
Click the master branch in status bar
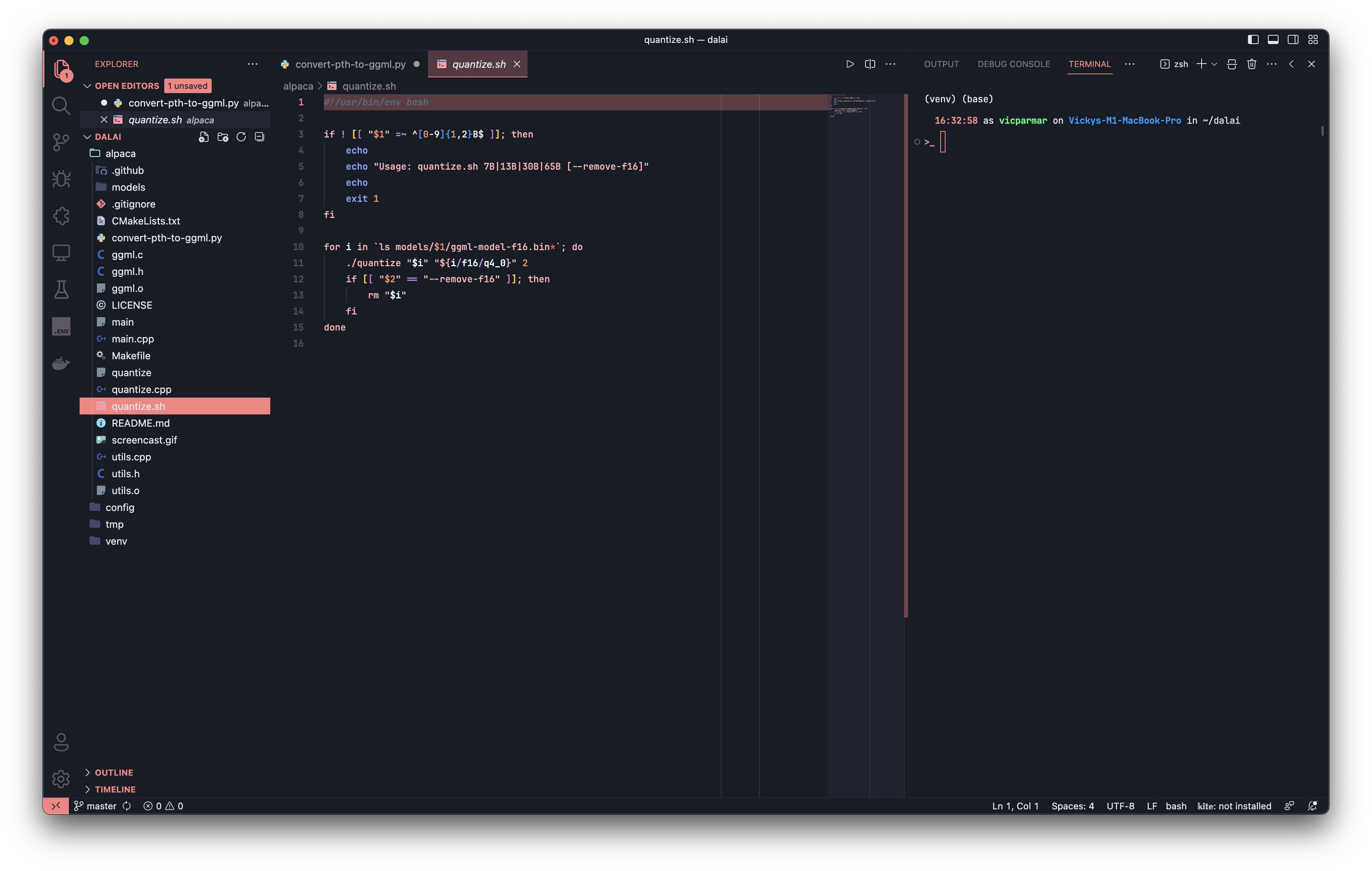click(101, 806)
